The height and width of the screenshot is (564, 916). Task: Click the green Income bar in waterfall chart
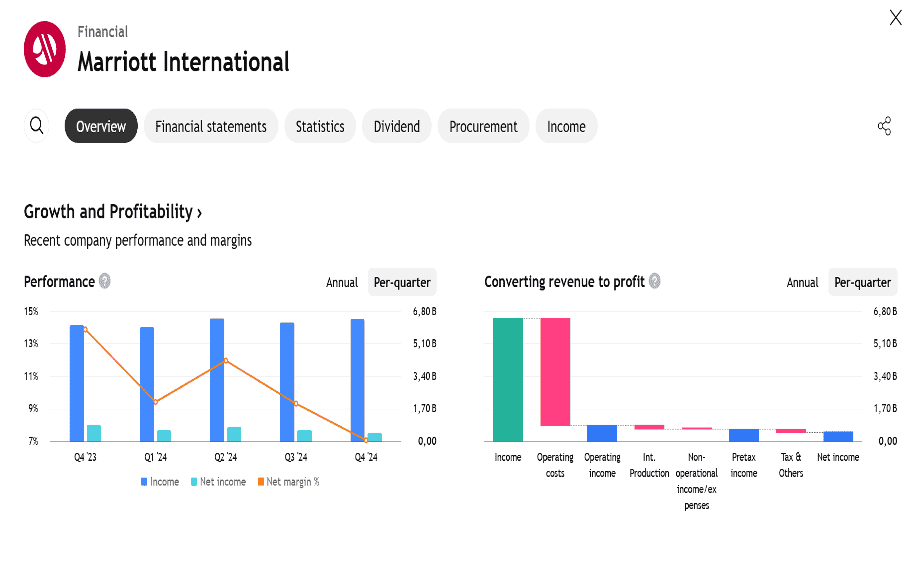508,379
